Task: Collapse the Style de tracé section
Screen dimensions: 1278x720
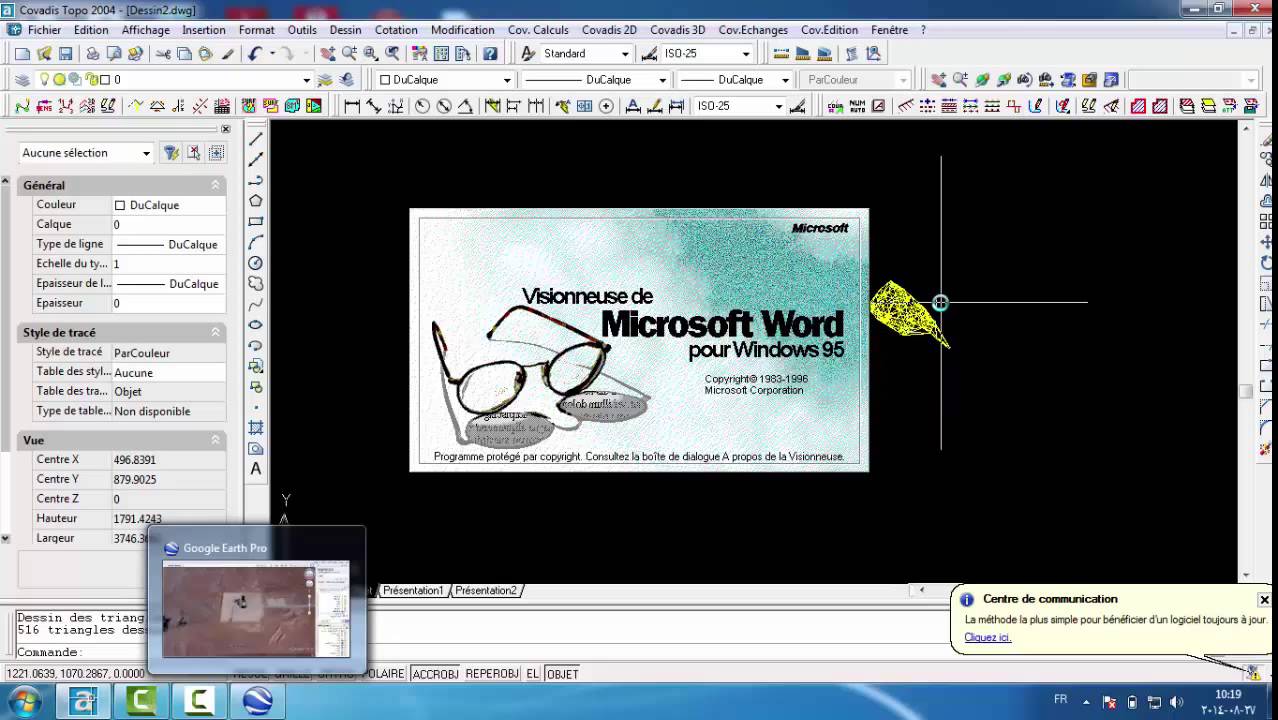Action: [215, 332]
